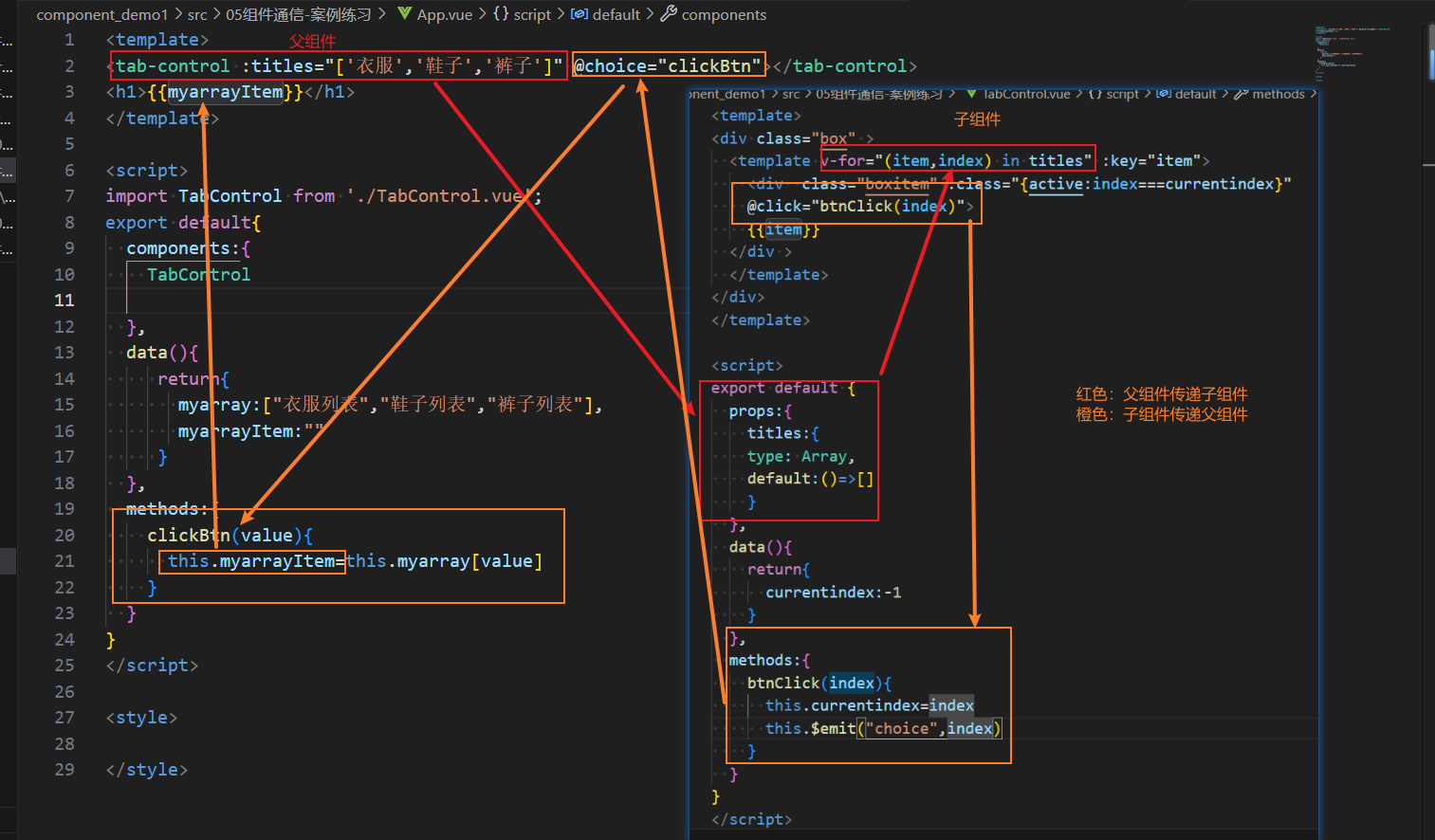Open the components breadcrumb symbol
Image resolution: width=1435 pixels, height=840 pixels.
724,14
